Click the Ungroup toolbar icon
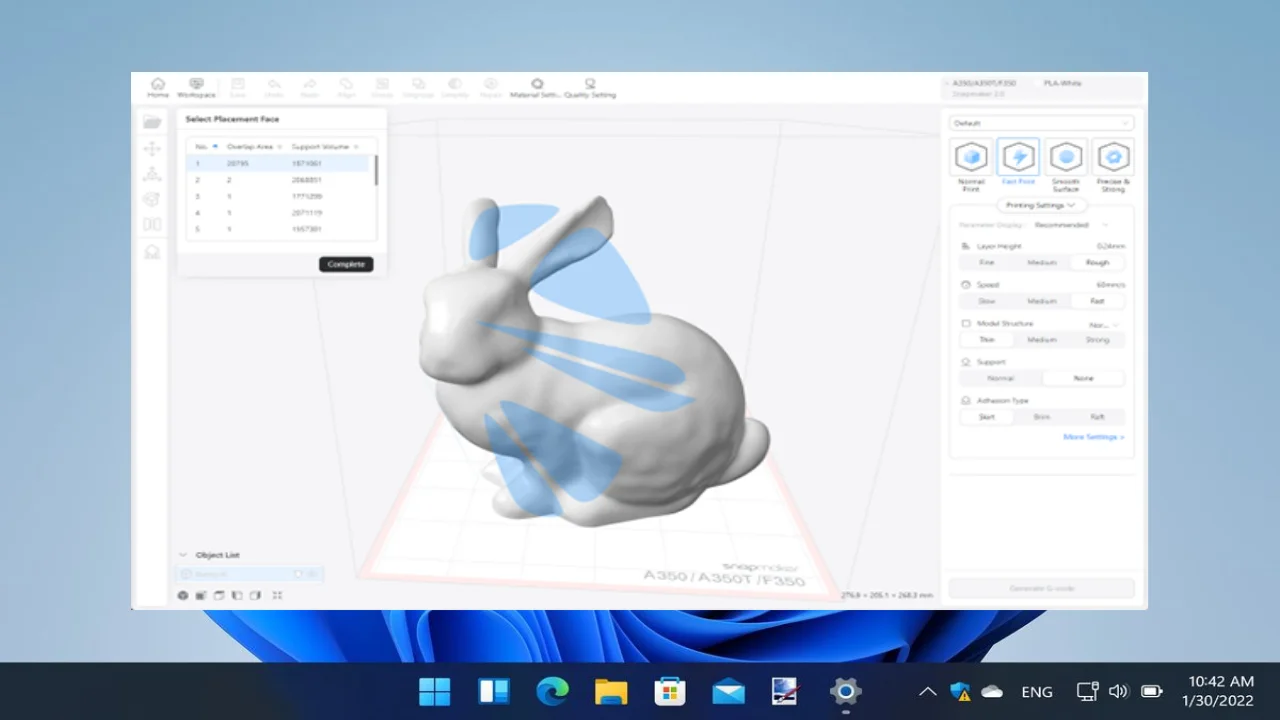1280x720 pixels. 418,88
